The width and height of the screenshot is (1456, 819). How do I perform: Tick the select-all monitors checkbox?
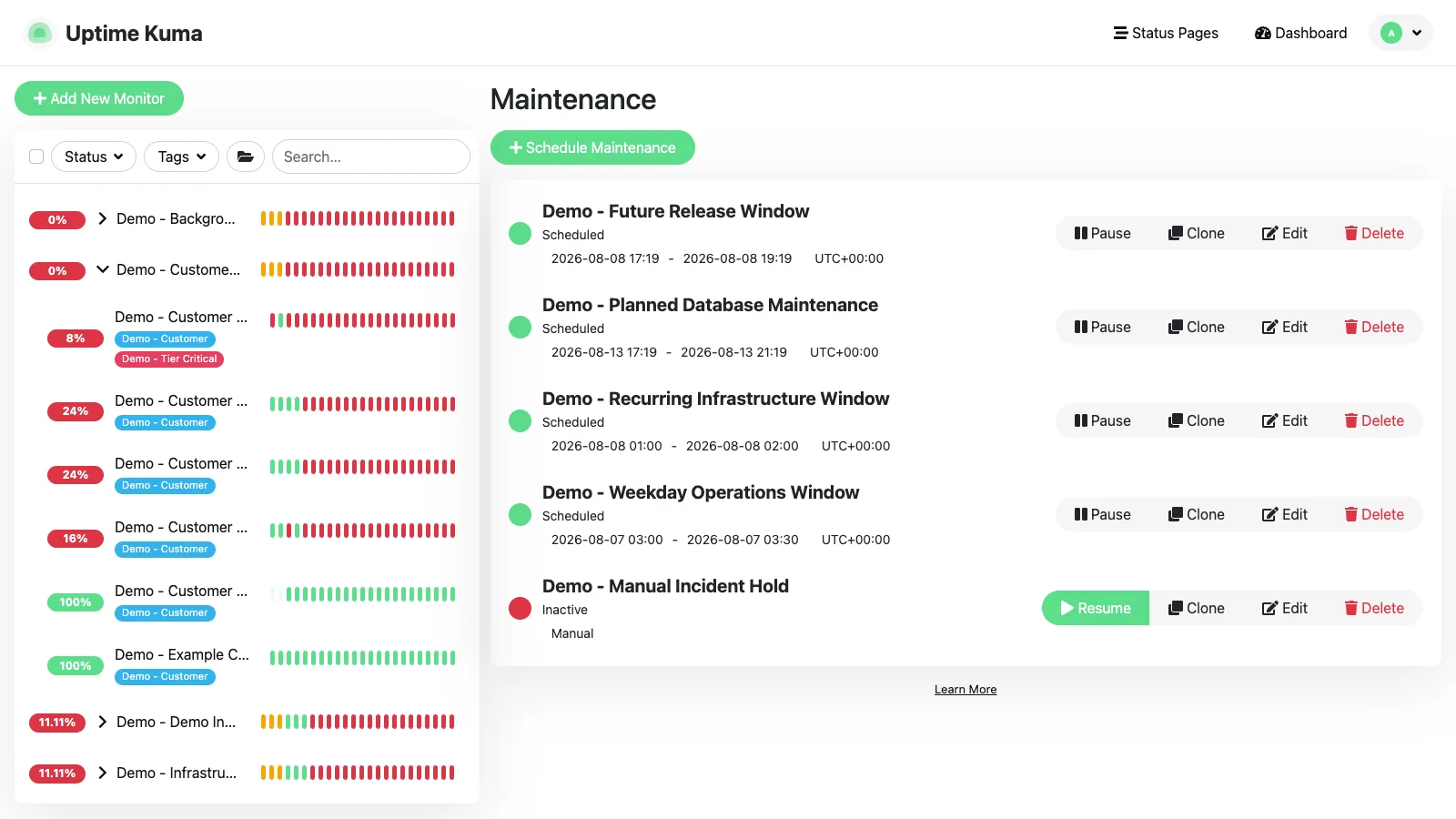pyautogui.click(x=36, y=157)
